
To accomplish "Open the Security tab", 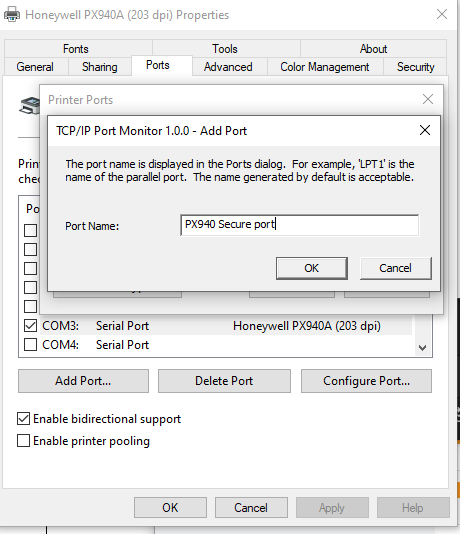I will [415, 67].
